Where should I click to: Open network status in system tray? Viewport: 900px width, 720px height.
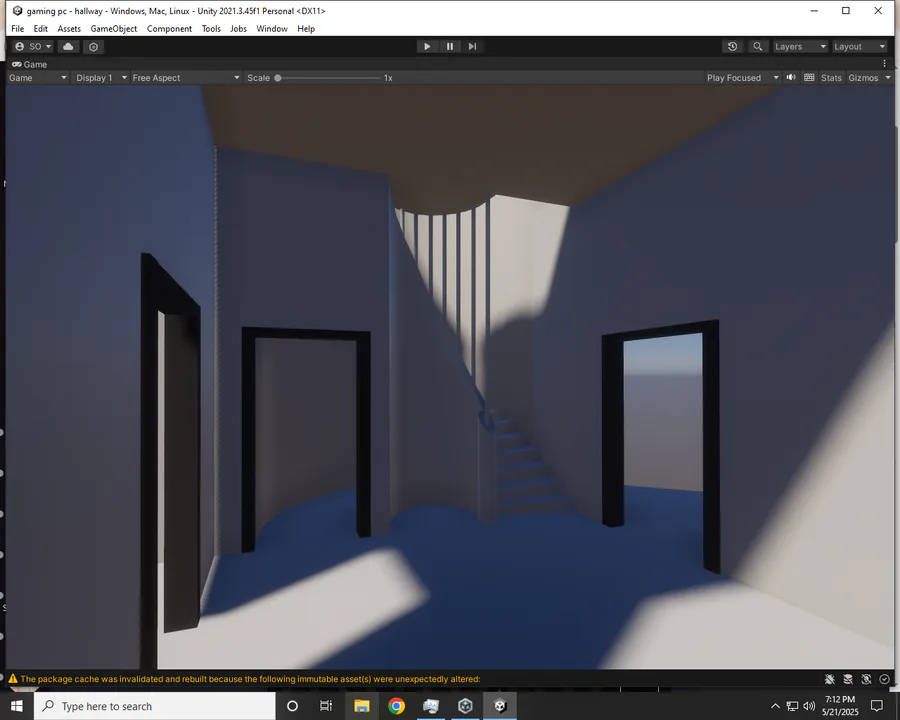click(792, 706)
